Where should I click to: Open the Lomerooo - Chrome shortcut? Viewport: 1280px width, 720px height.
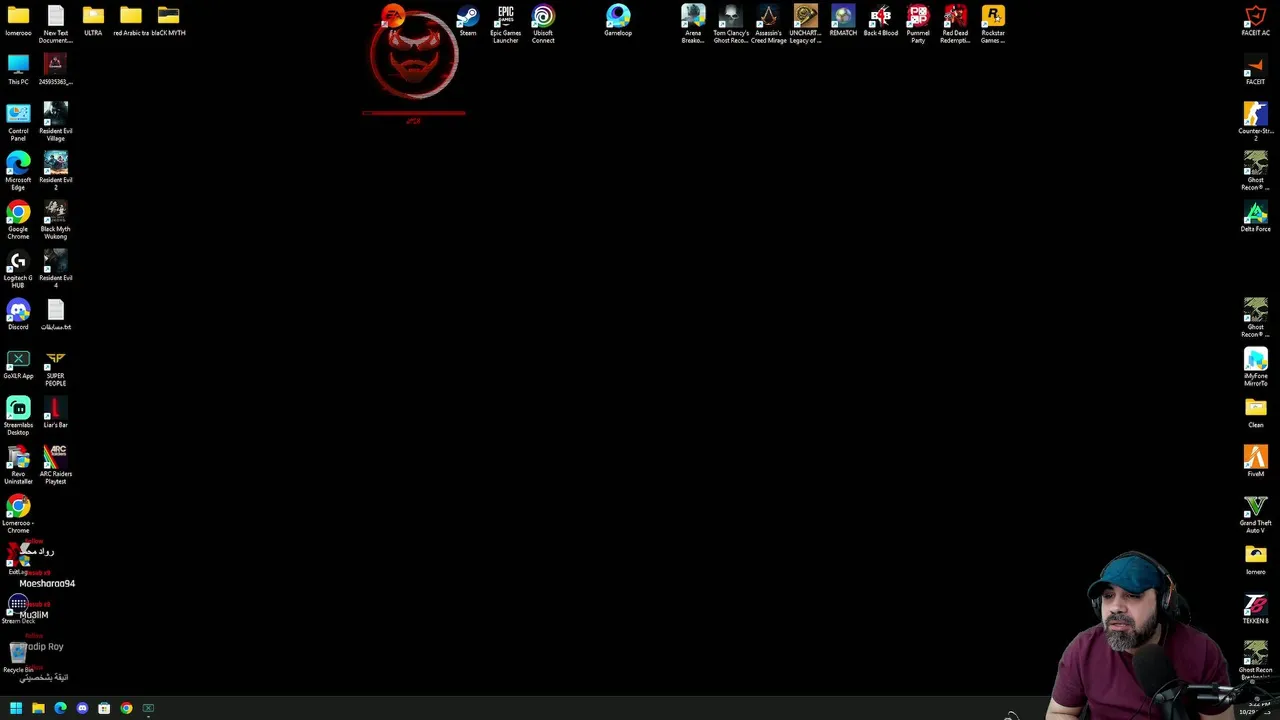tap(18, 514)
